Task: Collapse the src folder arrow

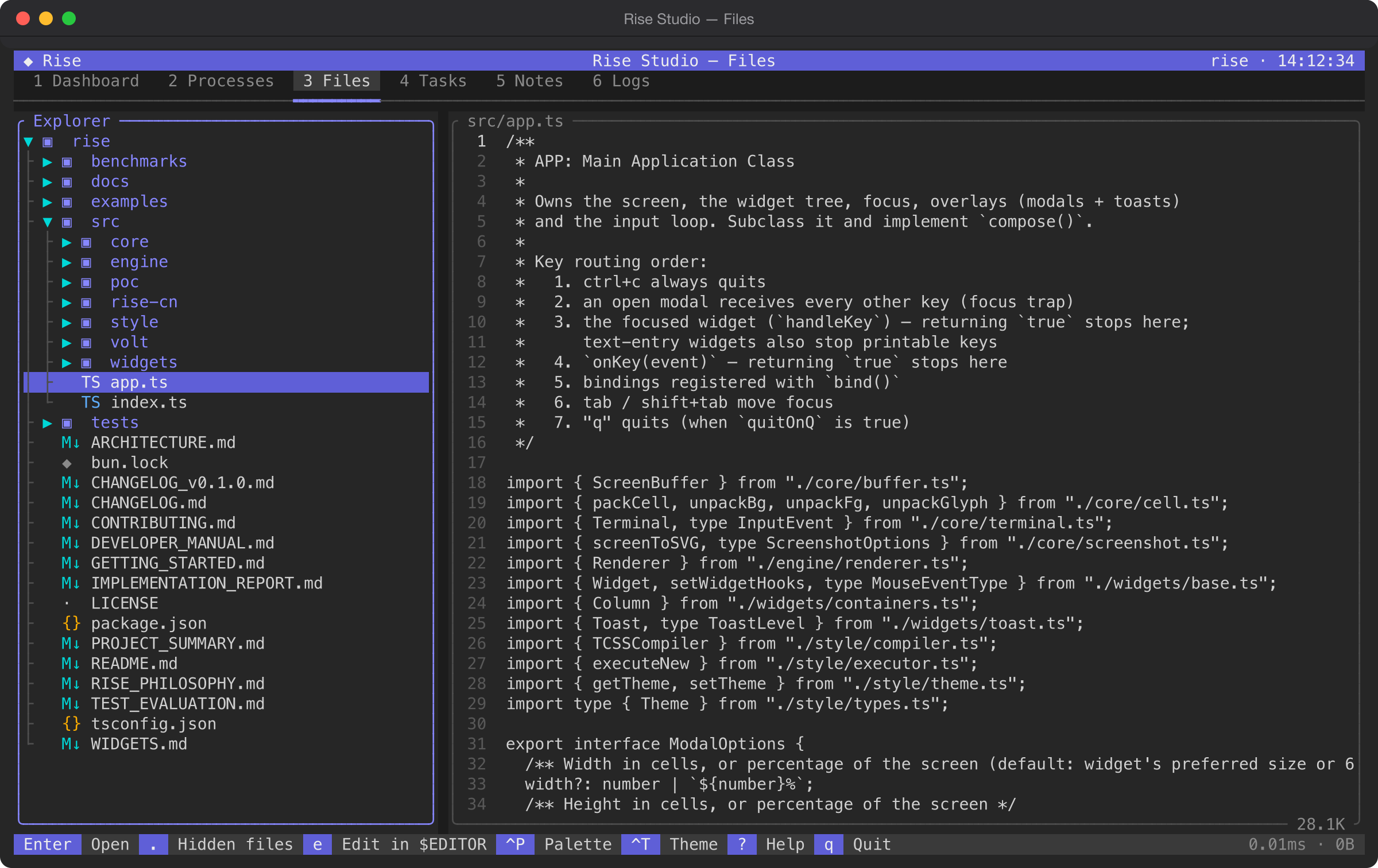Action: click(x=48, y=222)
